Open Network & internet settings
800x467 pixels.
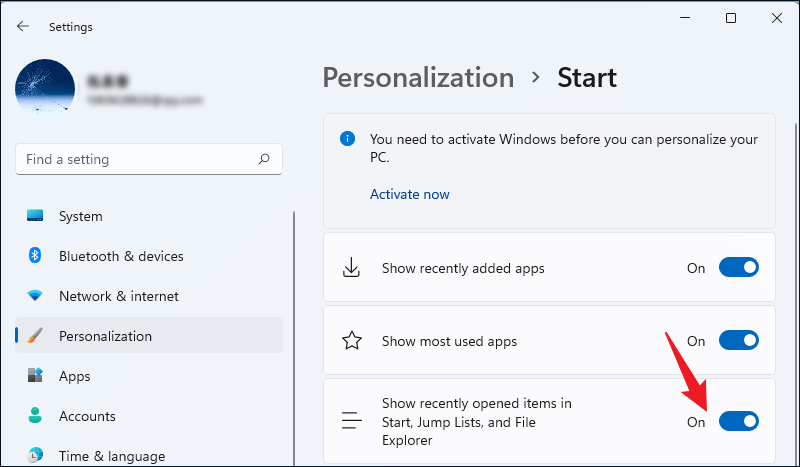pyautogui.click(x=149, y=296)
